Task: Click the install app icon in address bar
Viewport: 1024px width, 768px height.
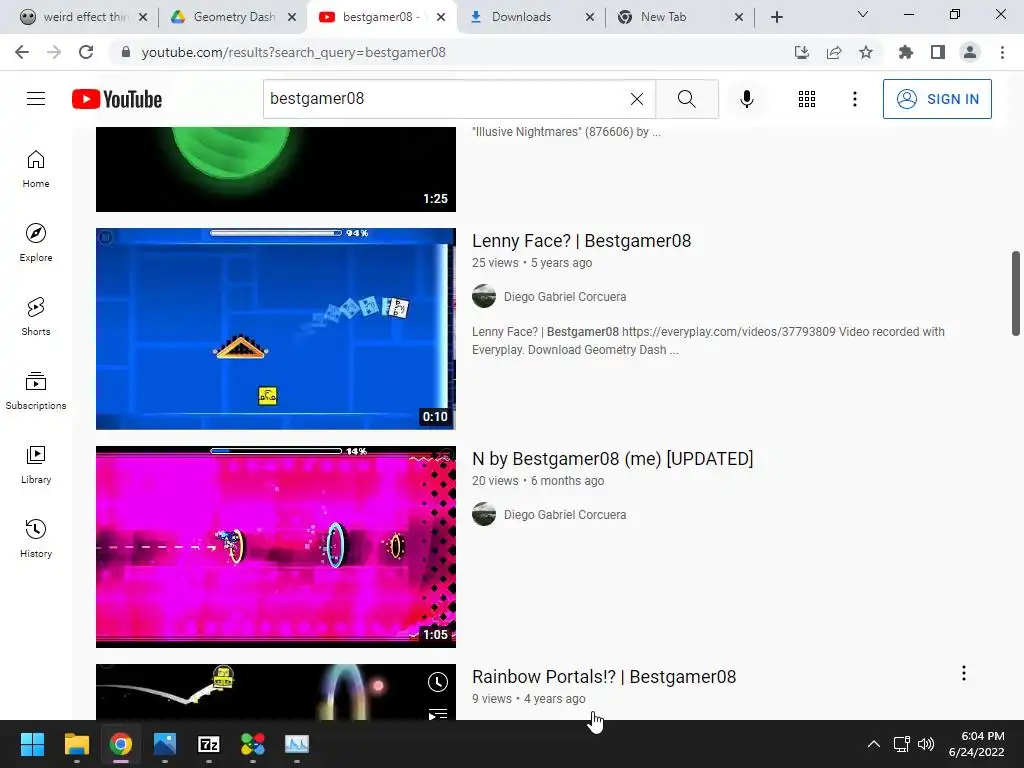Action: pyautogui.click(x=802, y=52)
